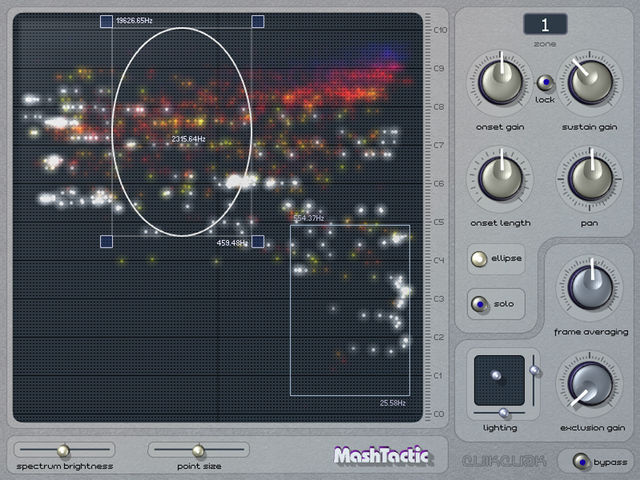This screenshot has width=640, height=480.
Task: Click the lighting horizontal slider handle
Action: 504,413
